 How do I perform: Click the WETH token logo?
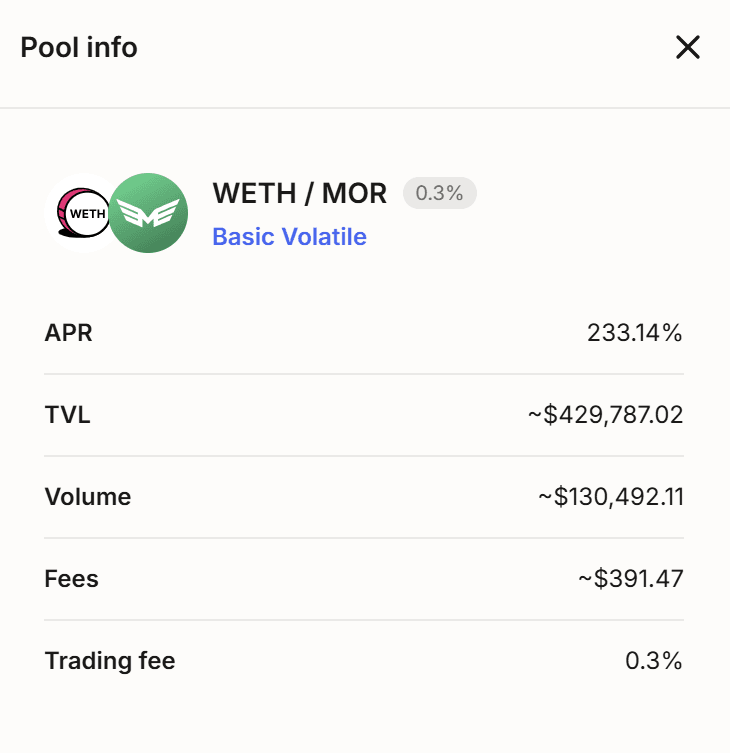click(x=82, y=213)
